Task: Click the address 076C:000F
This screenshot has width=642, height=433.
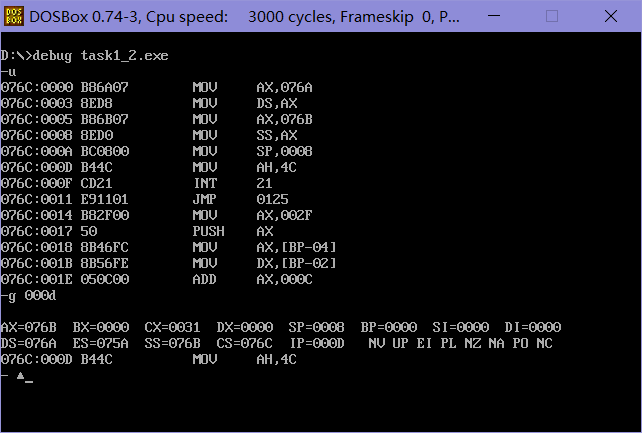Action: click(x=36, y=183)
